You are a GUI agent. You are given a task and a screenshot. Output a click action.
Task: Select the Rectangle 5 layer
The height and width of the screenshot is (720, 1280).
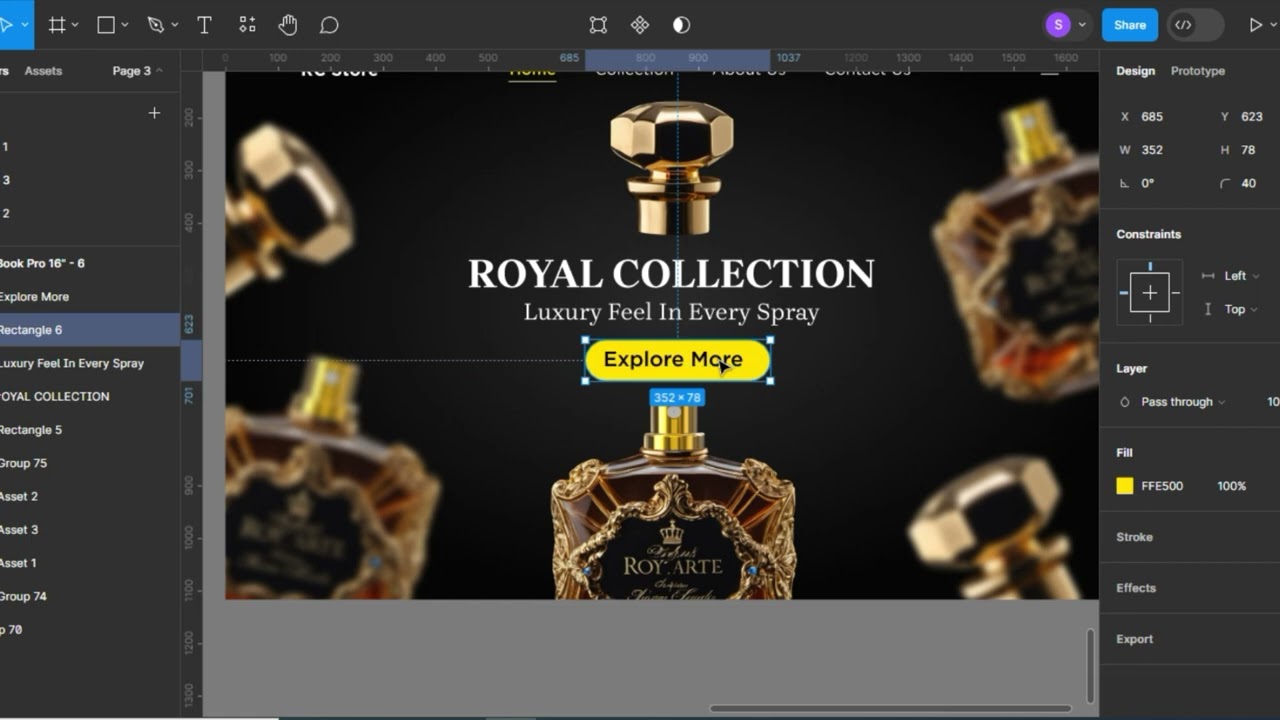90,430
